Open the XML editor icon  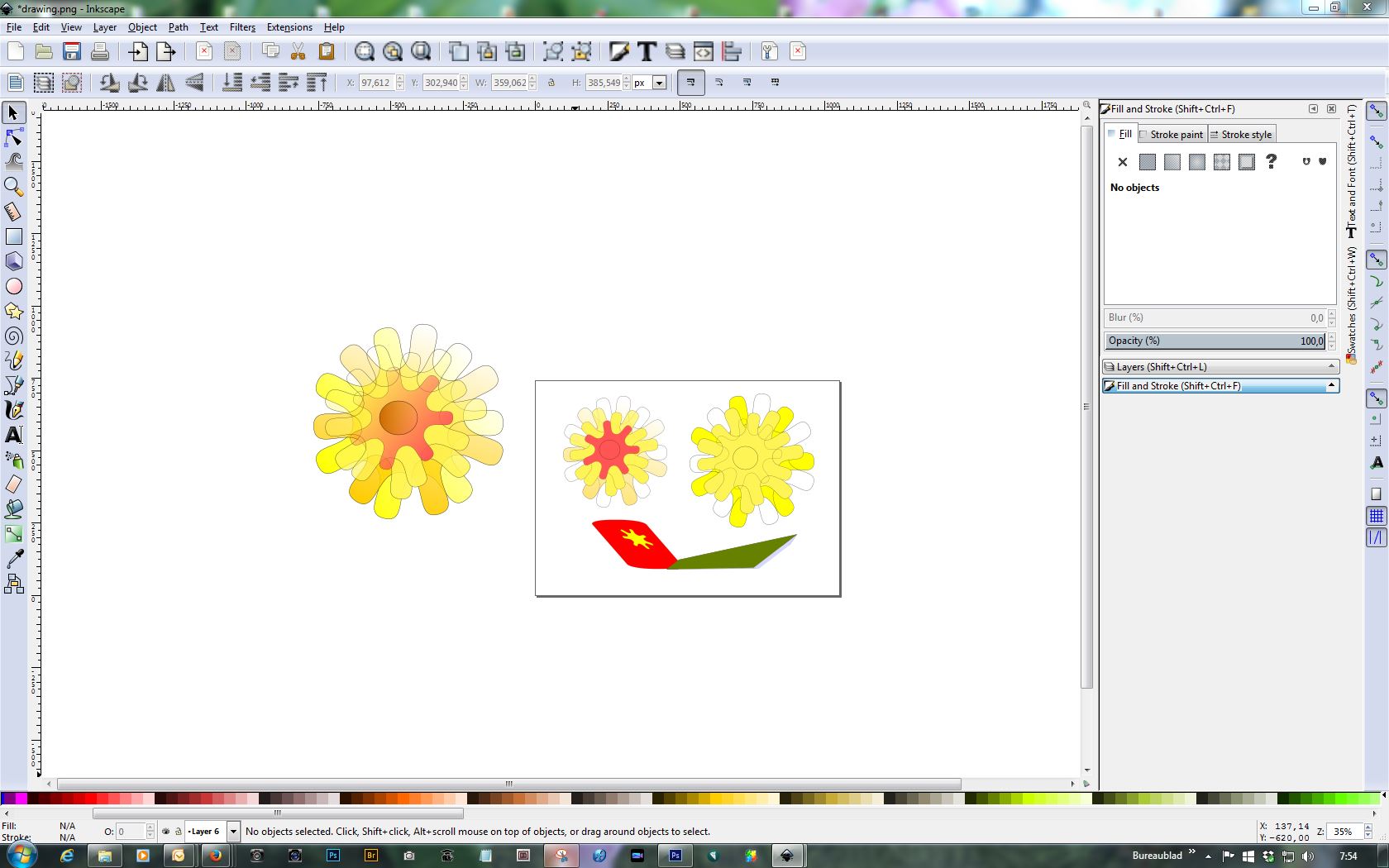[703, 51]
